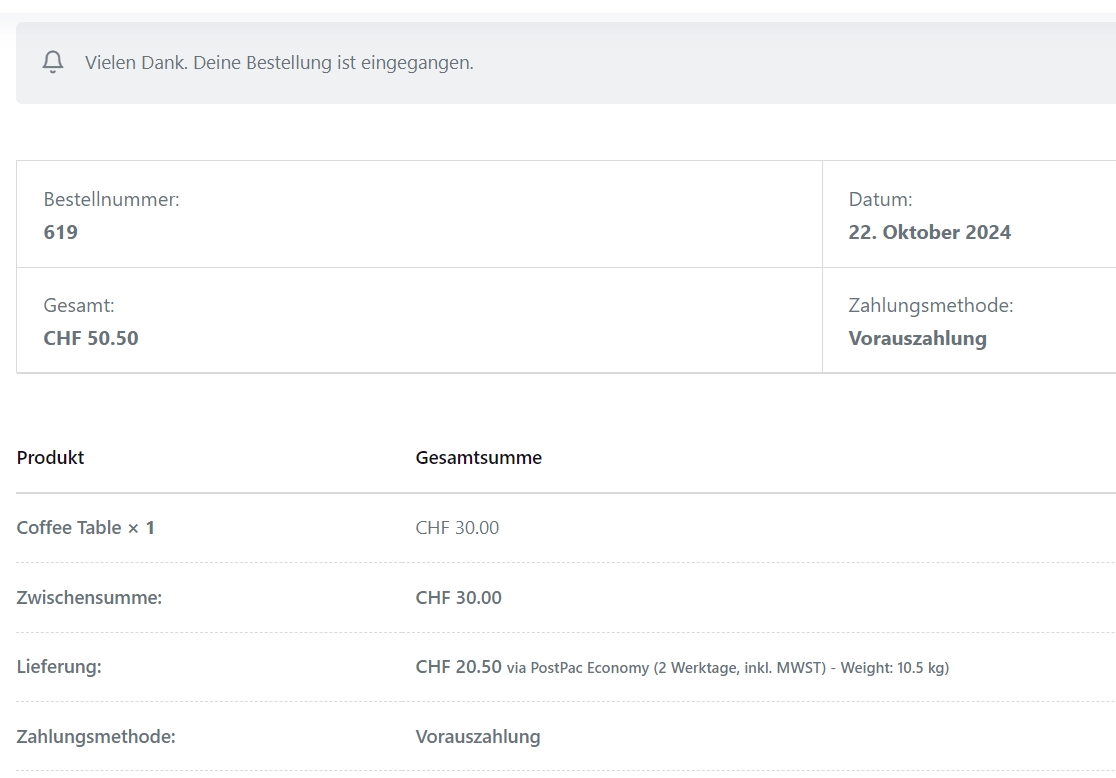Viewport: 1116px width, 778px height.
Task: Click the Datum label
Action: pyautogui.click(x=880, y=199)
